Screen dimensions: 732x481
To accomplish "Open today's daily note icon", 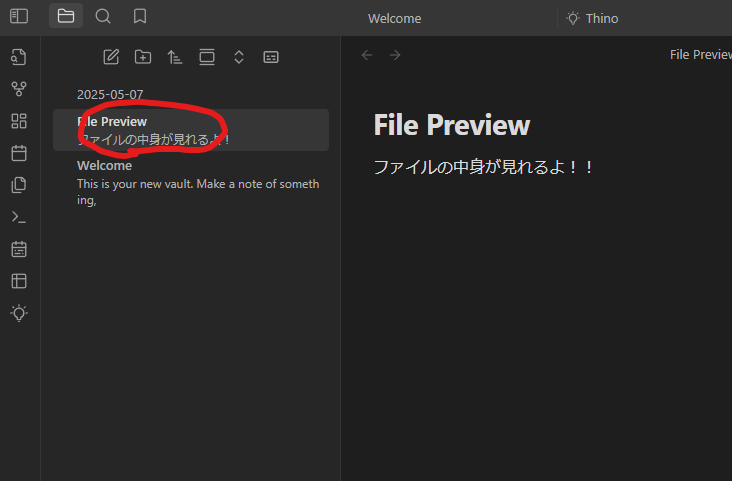I will tap(19, 153).
